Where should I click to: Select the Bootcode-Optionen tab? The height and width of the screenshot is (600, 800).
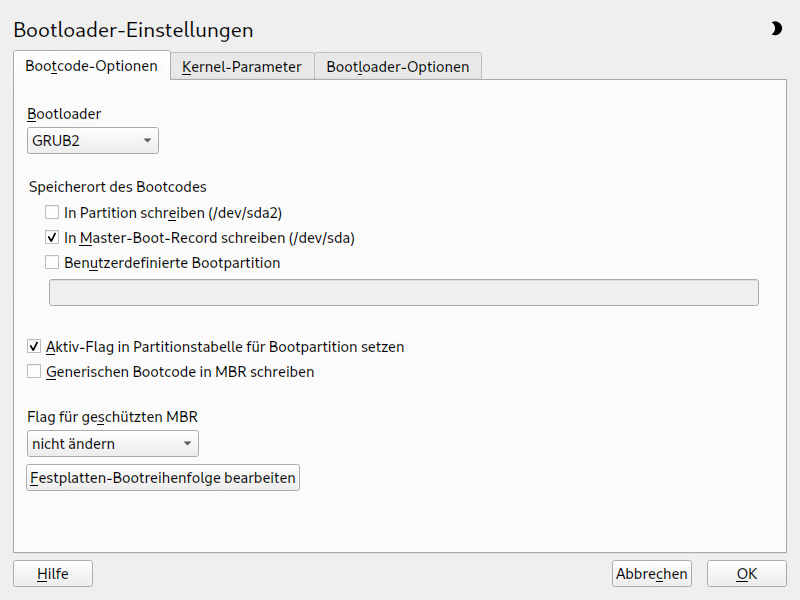[x=91, y=66]
